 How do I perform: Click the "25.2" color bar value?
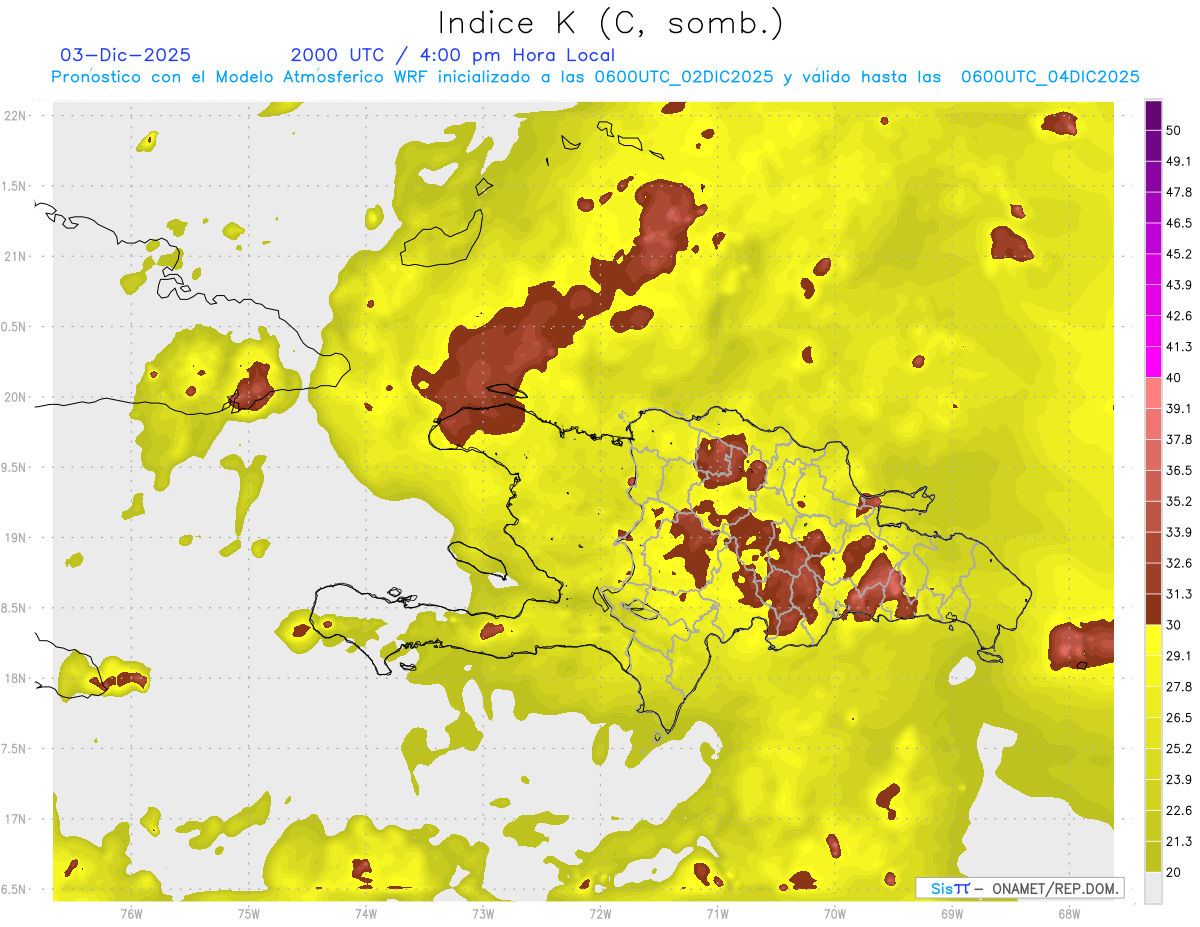1178,749
